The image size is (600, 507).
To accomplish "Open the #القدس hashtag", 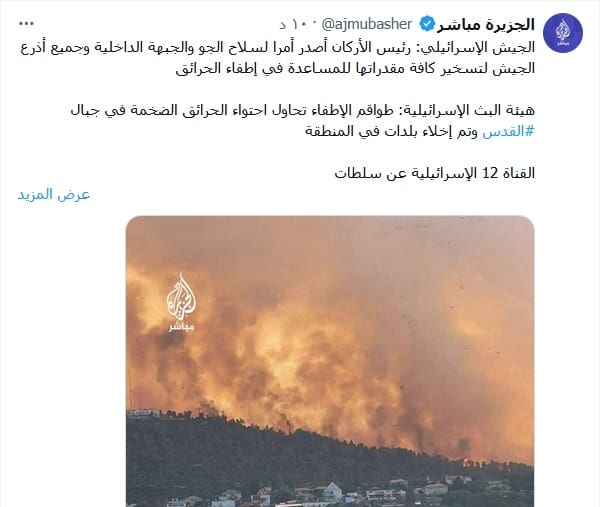I will coord(508,131).
